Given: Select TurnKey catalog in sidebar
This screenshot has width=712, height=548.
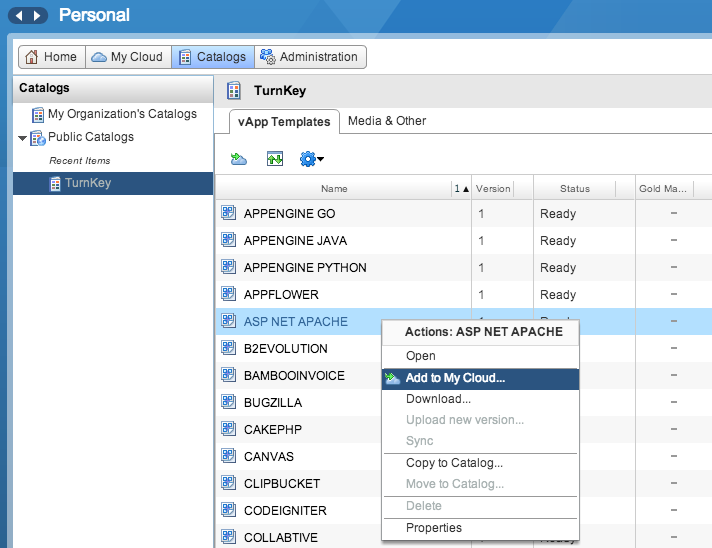Looking at the screenshot, I should pyautogui.click(x=113, y=183).
